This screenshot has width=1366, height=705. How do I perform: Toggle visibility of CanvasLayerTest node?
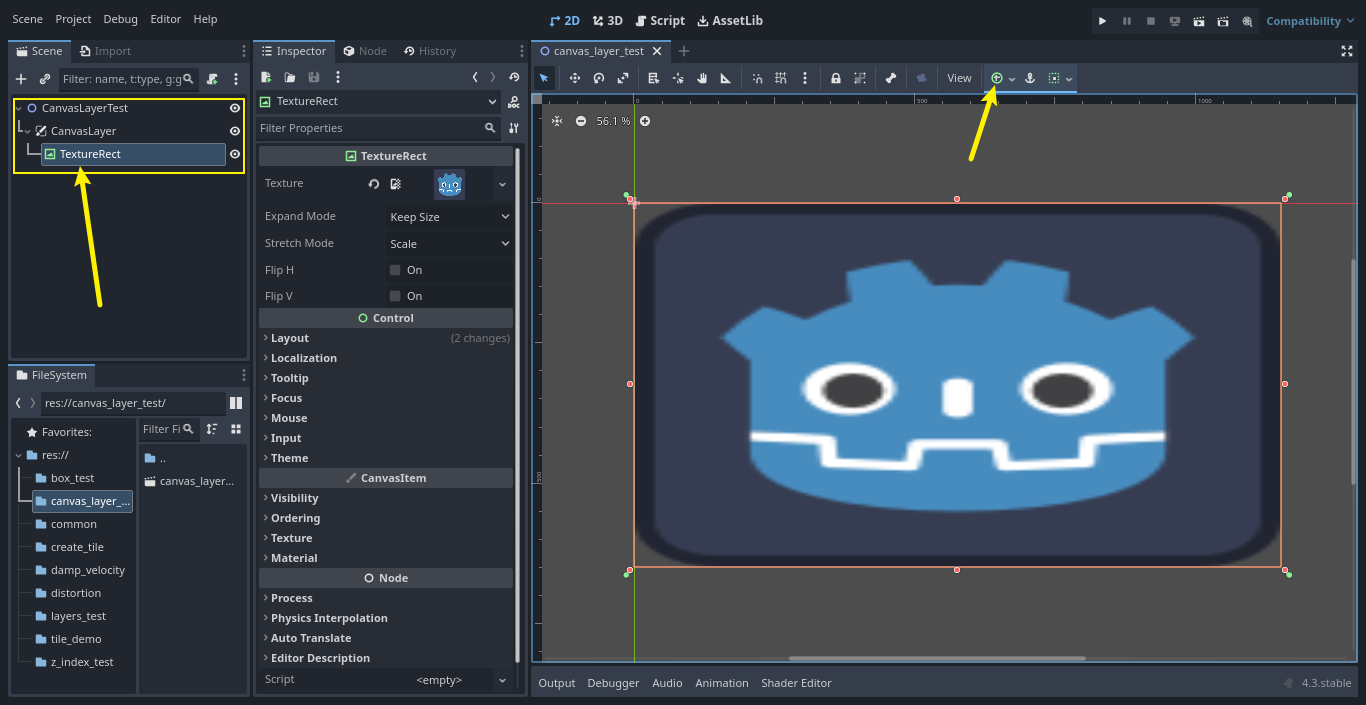(235, 108)
